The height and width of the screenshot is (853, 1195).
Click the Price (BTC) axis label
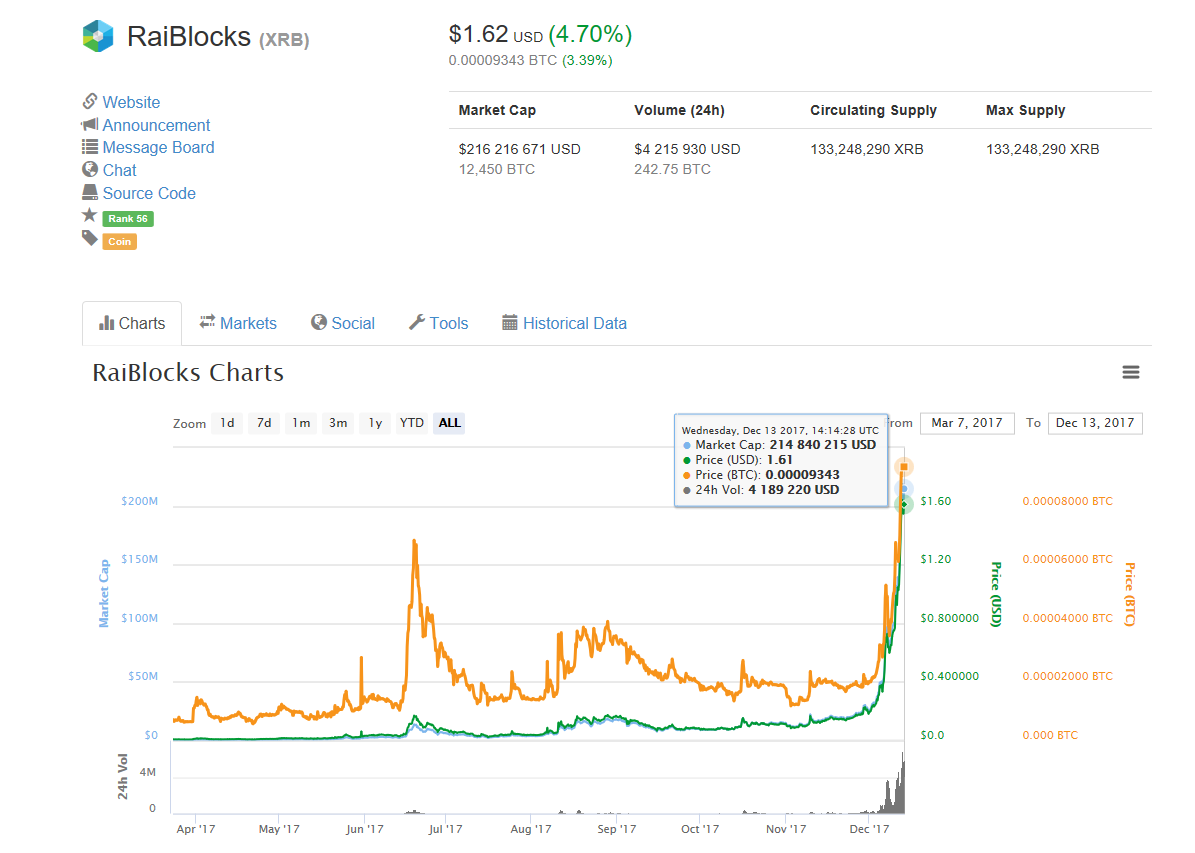(1130, 594)
